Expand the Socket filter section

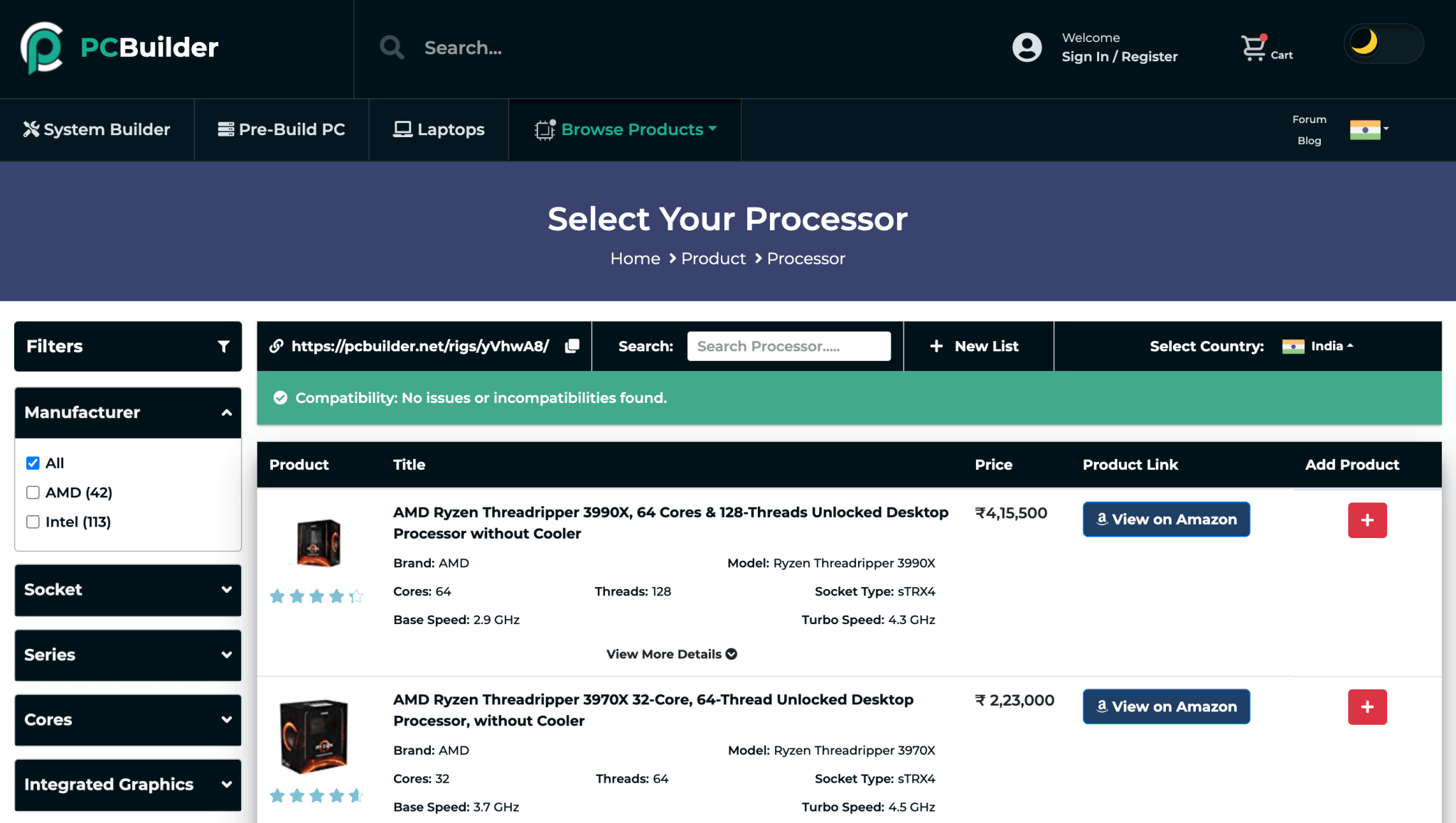coord(128,590)
